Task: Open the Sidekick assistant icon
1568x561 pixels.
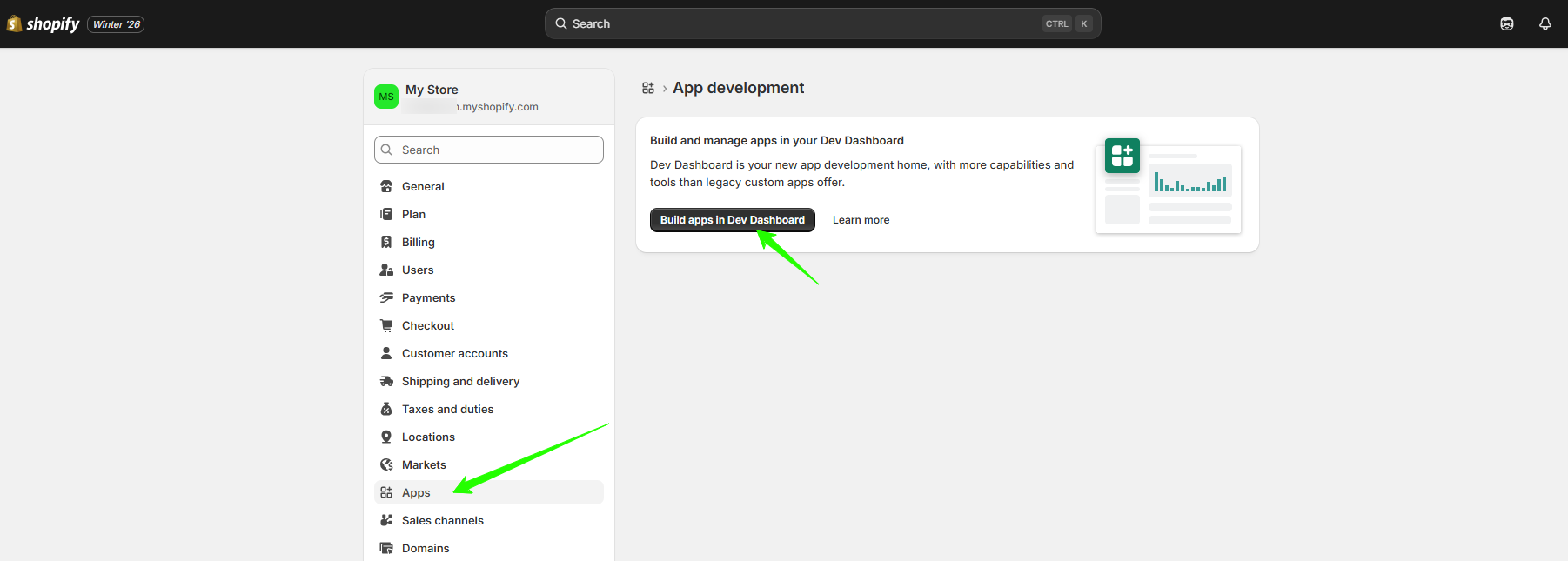Action: click(x=1506, y=23)
